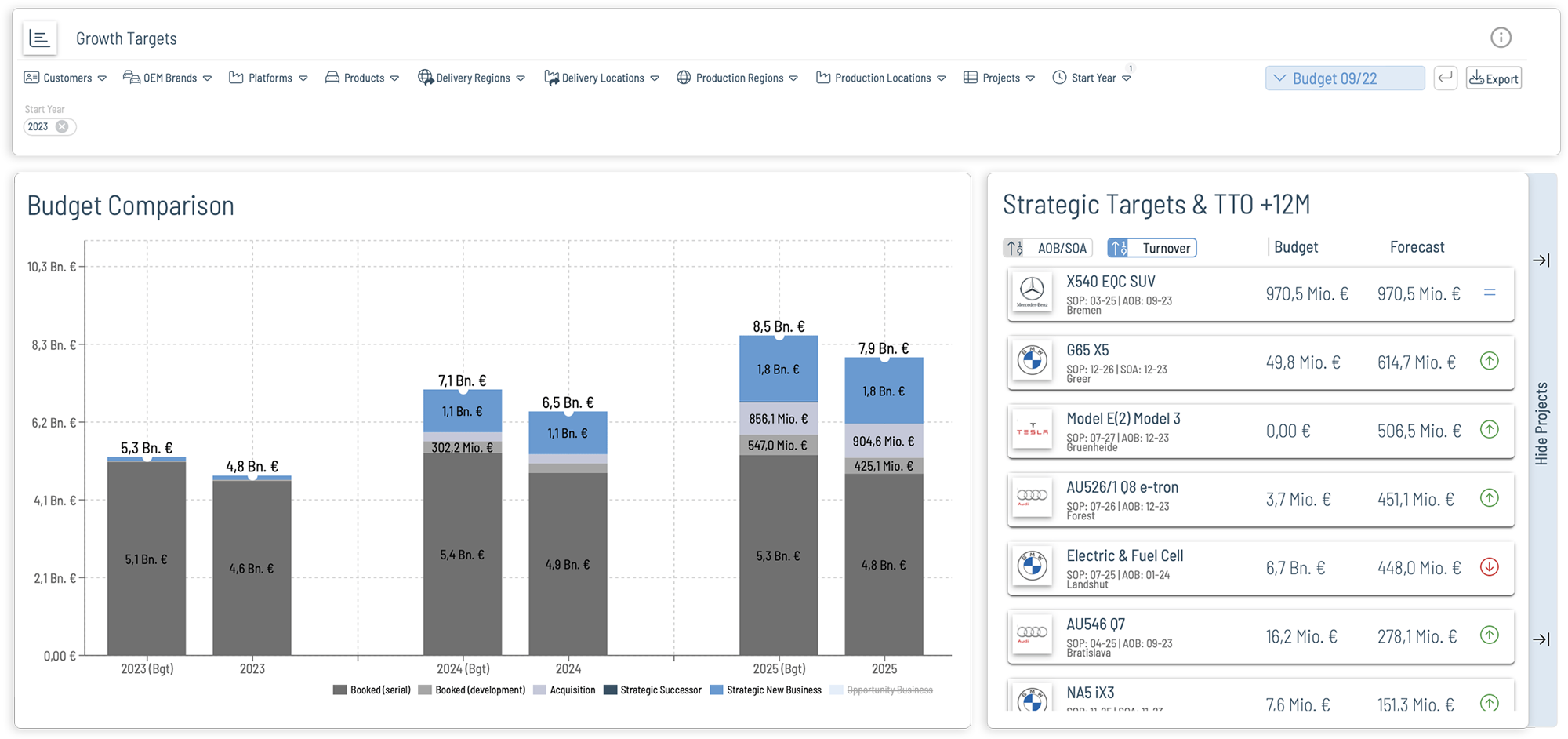Toggle Strategic New Business legend series
1568x739 pixels.
click(766, 690)
